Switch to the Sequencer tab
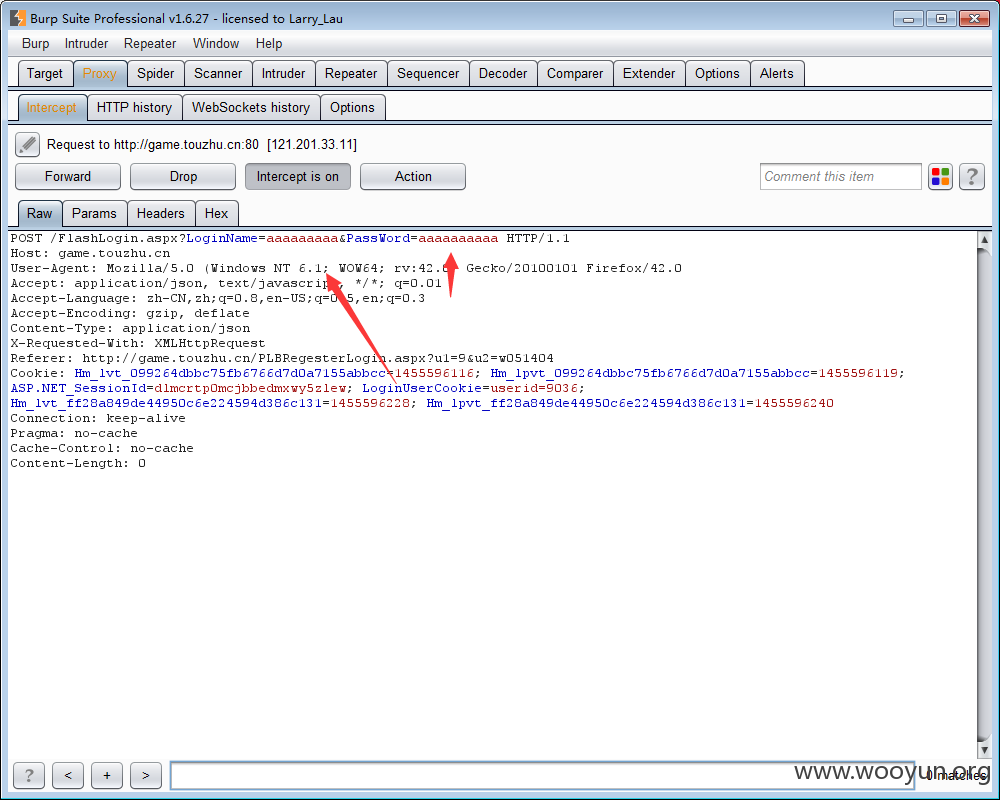 (x=428, y=74)
